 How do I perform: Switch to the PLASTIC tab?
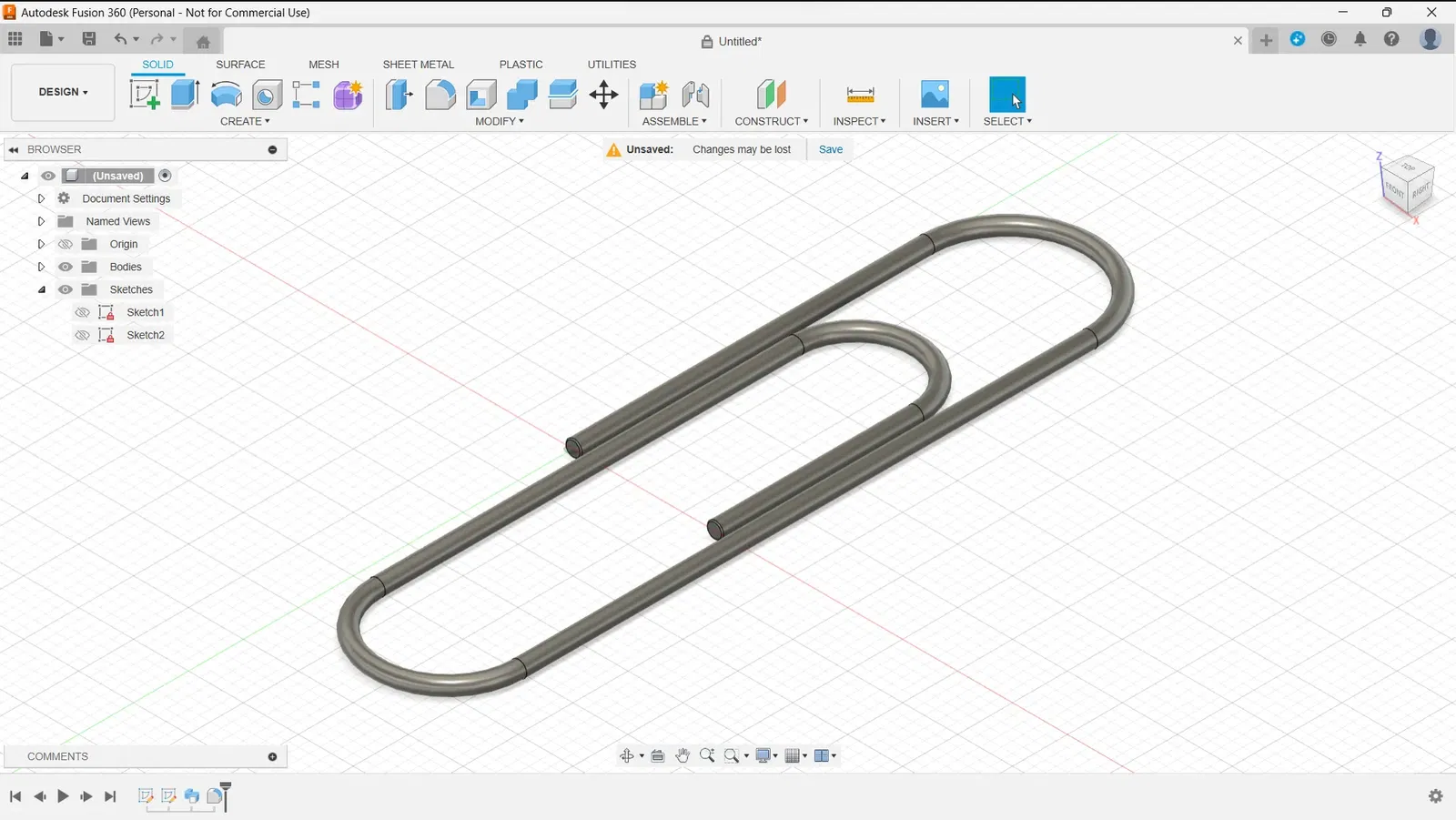coord(521,65)
